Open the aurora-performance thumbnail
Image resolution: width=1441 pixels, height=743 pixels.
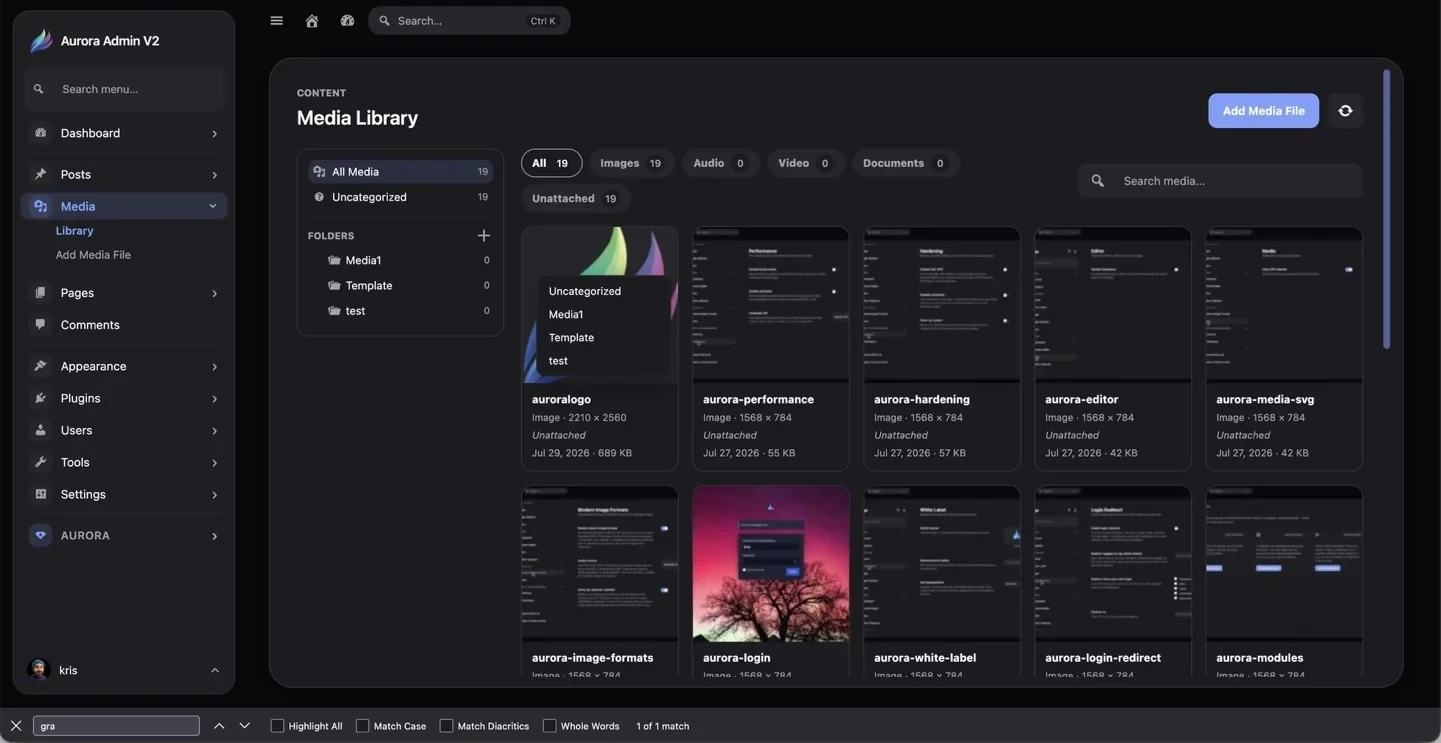tap(771, 305)
